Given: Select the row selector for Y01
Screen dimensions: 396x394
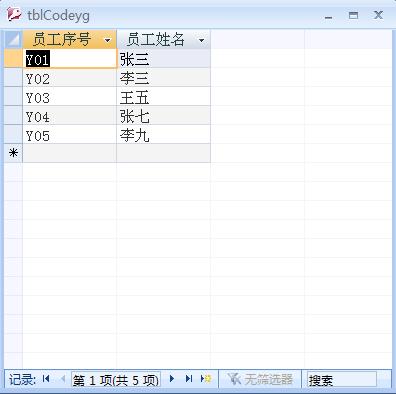Looking at the screenshot, I should pos(13,59).
